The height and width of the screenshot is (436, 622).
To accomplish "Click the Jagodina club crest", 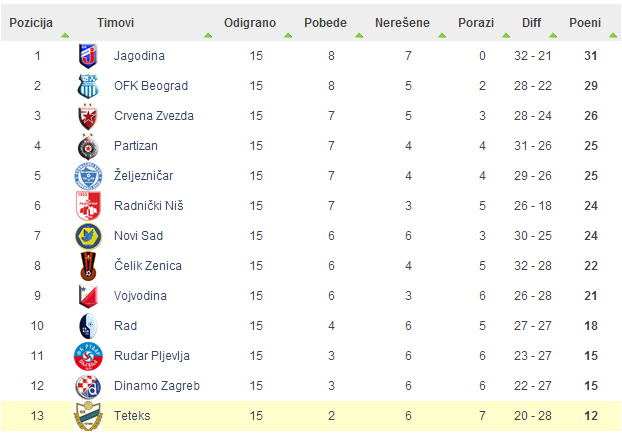I will 88,56.
